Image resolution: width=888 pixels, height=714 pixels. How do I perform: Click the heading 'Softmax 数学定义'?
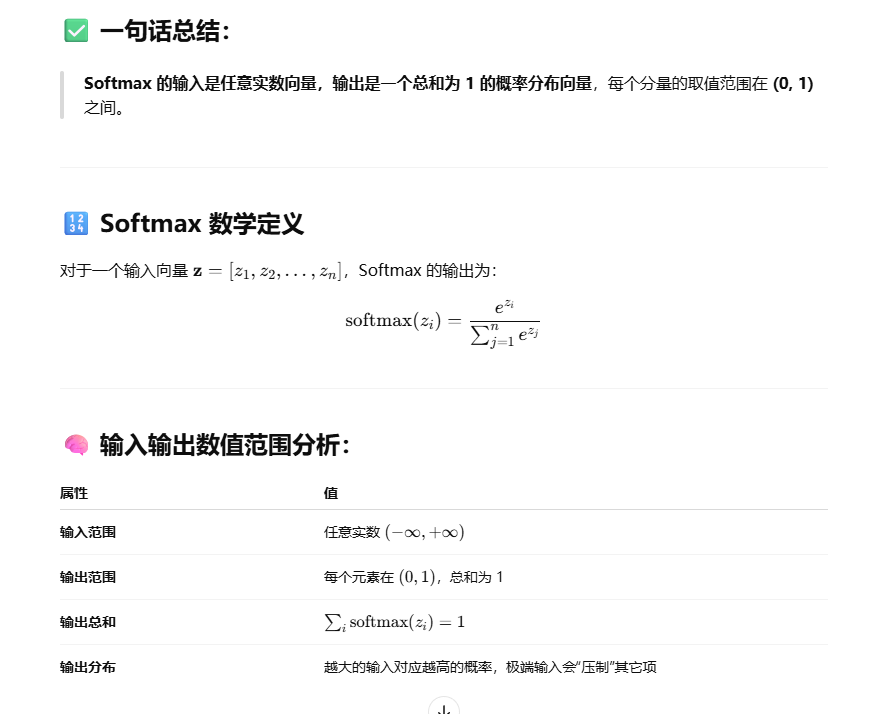pos(202,224)
